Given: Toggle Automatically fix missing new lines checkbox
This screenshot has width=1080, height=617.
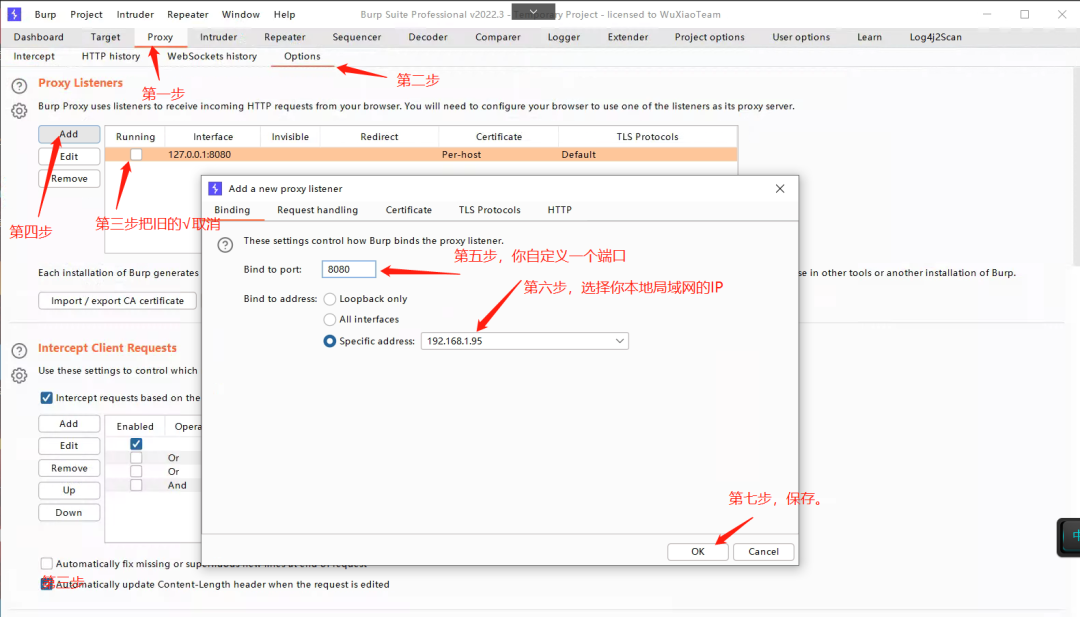Looking at the screenshot, I should (46, 564).
